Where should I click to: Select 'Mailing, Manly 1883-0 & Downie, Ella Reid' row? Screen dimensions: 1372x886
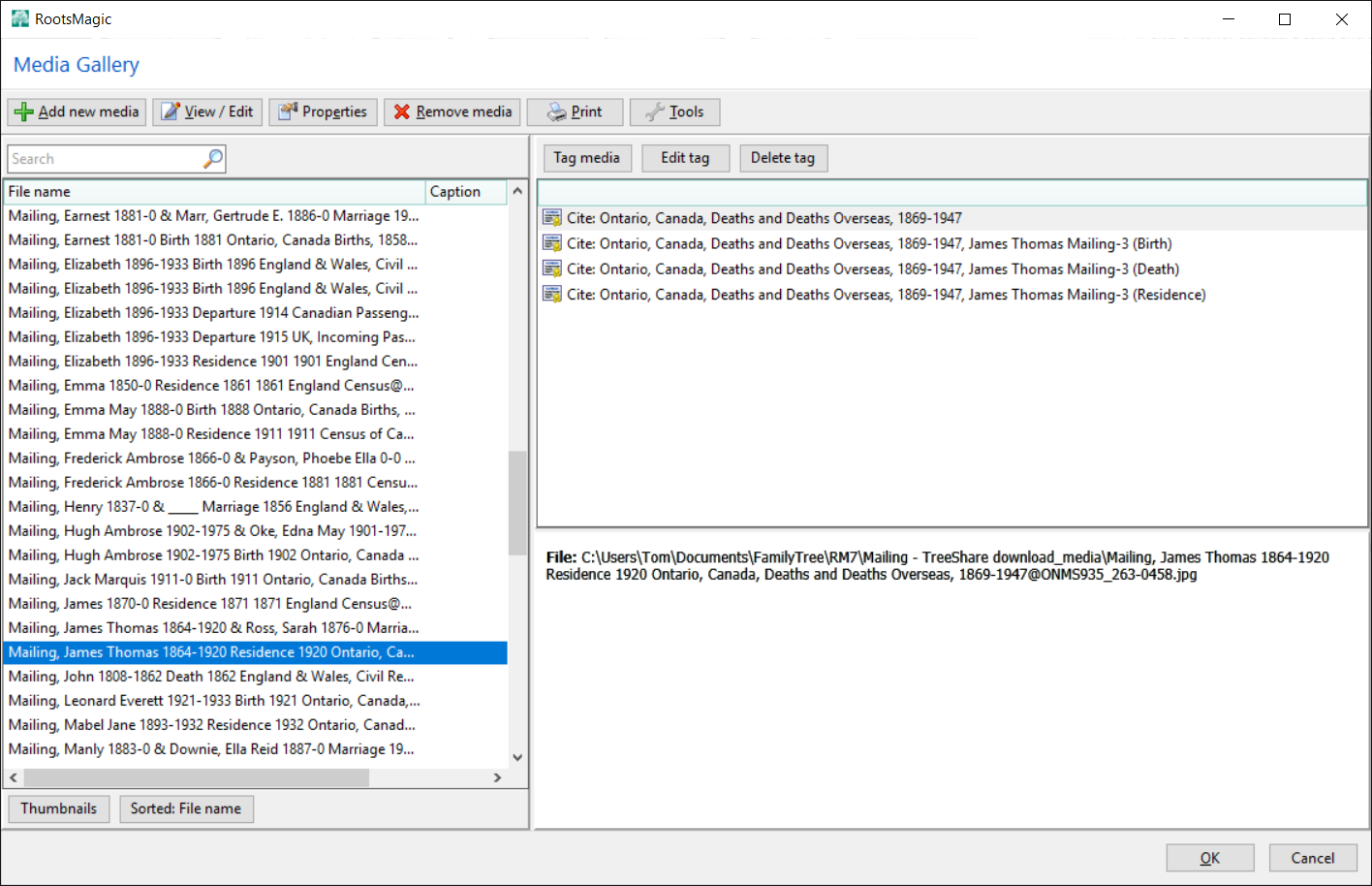tap(255, 749)
